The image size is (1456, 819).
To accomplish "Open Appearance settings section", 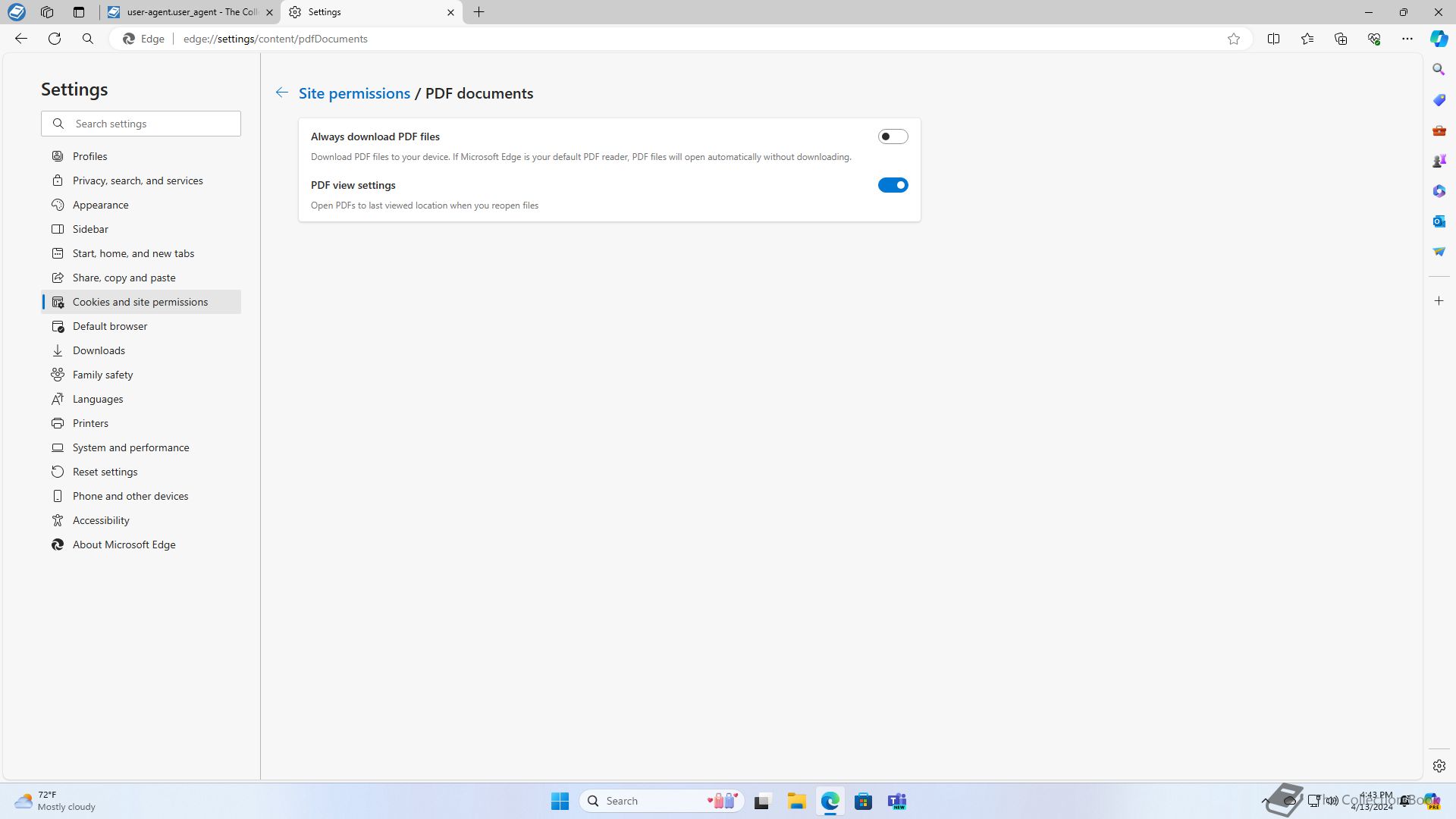I will [x=141, y=205].
